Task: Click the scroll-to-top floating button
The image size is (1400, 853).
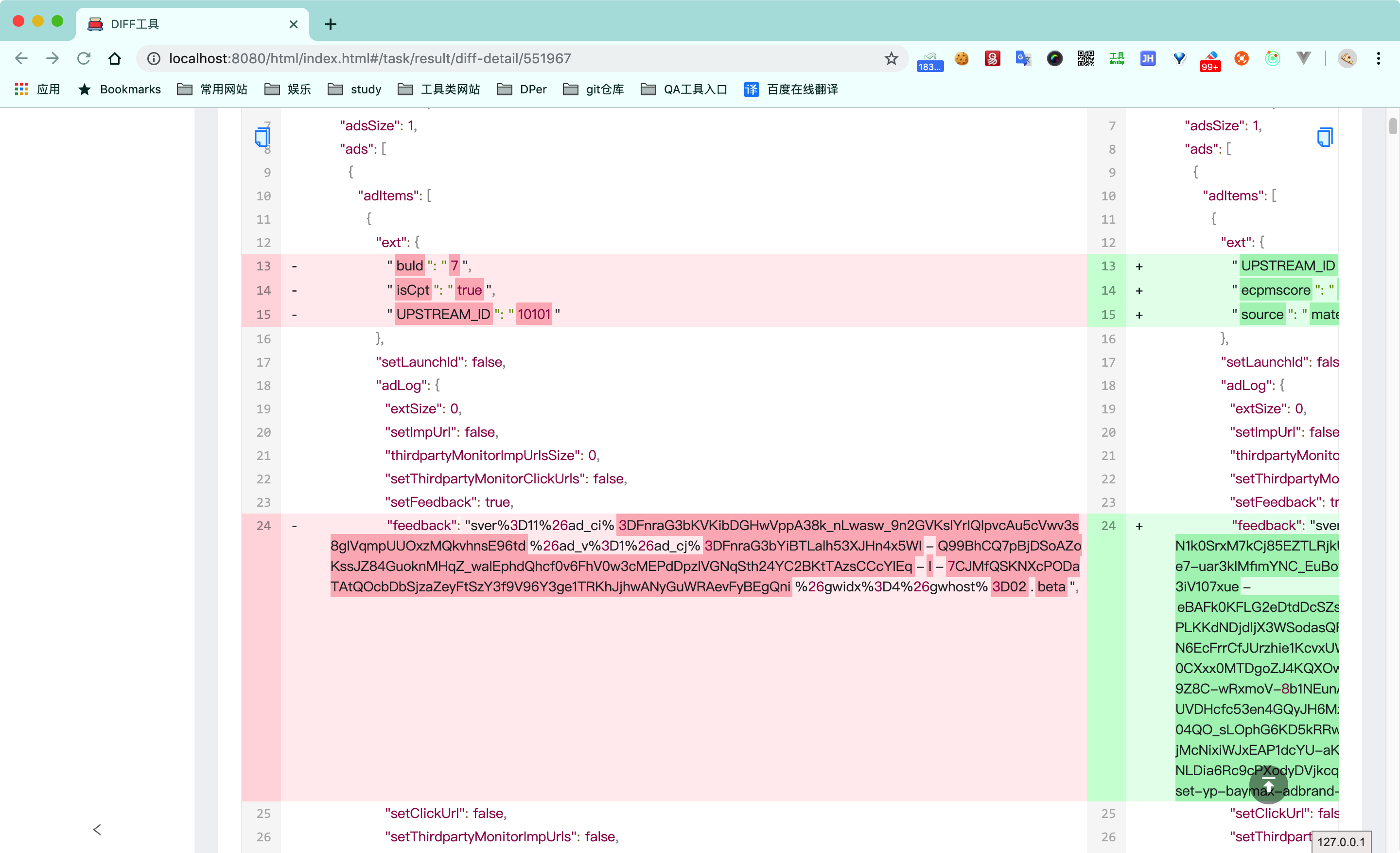Action: pos(1268,785)
